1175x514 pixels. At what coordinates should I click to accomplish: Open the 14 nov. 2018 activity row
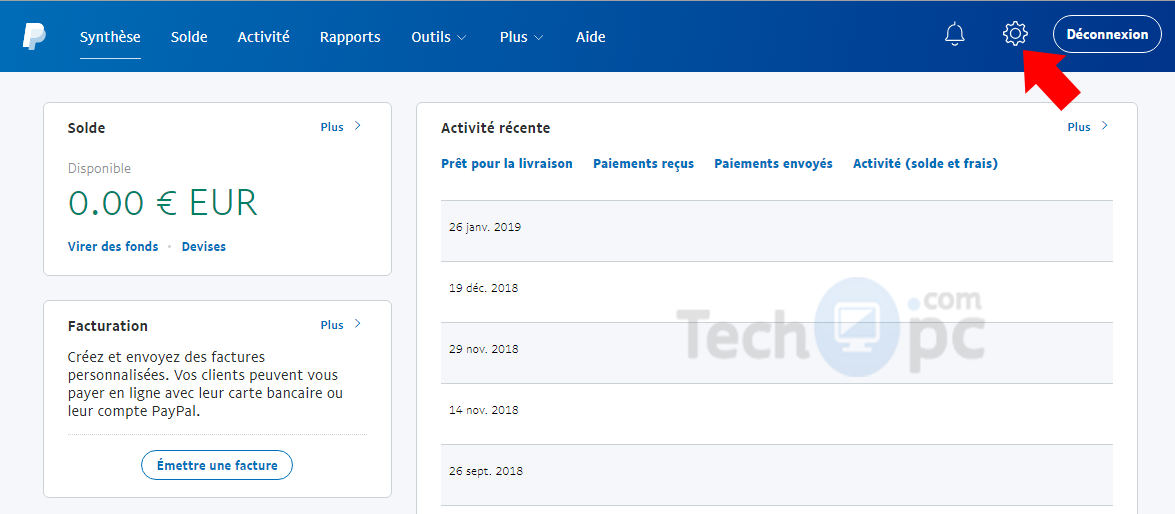click(777, 414)
